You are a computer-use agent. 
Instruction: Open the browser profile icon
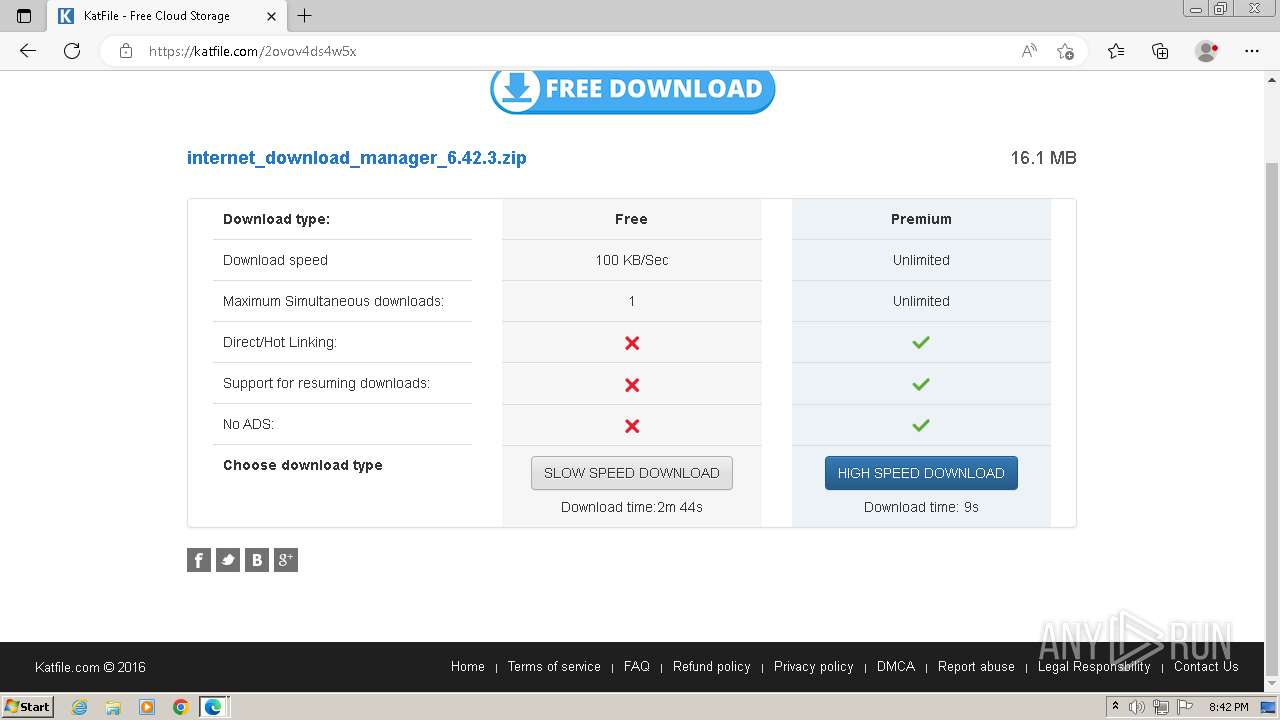tap(1206, 51)
